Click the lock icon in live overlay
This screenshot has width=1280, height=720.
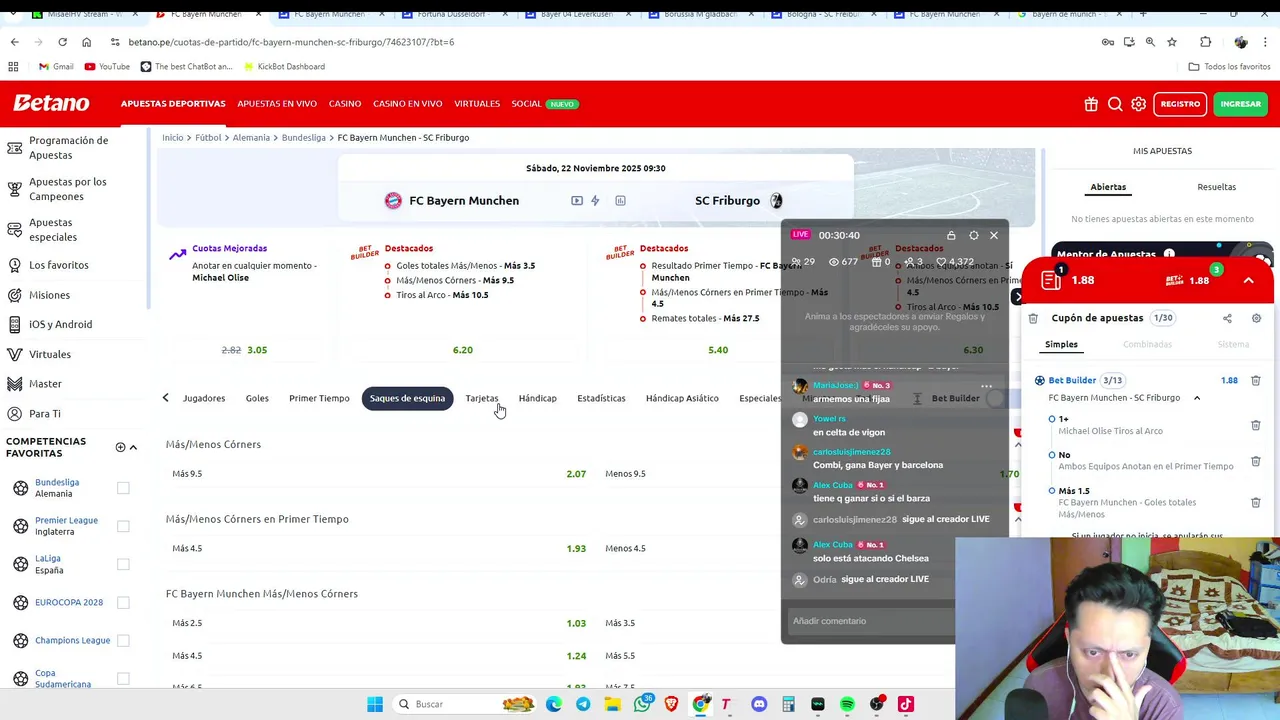pyautogui.click(x=951, y=235)
